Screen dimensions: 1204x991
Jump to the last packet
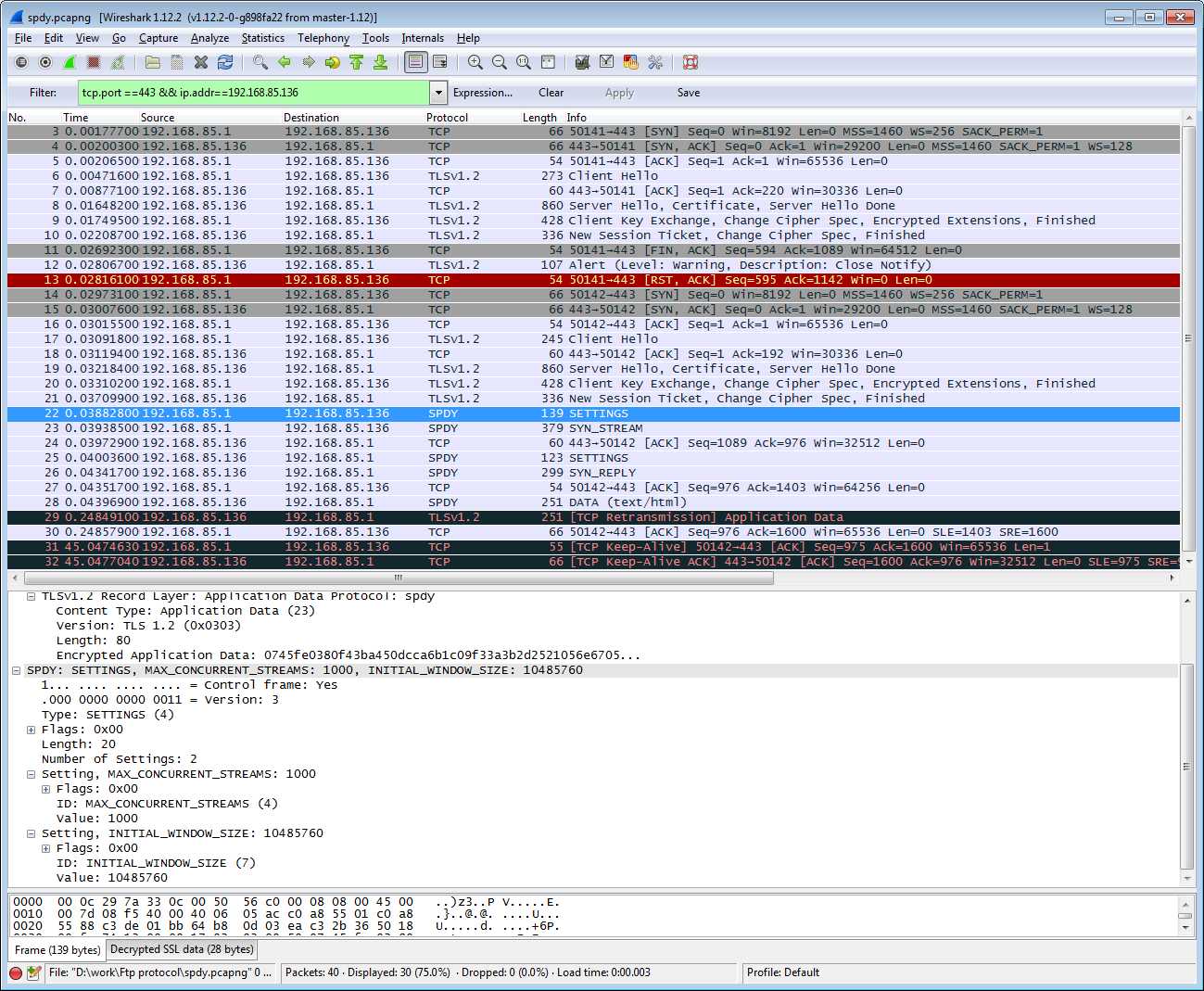pos(381,62)
